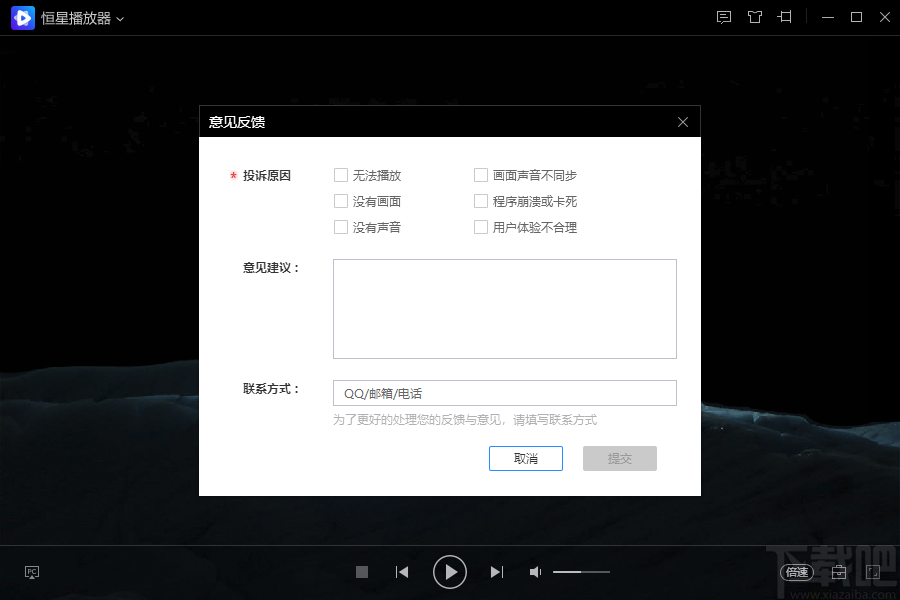Viewport: 900px width, 600px height.
Task: Click the stop playback square button
Action: tap(362, 572)
